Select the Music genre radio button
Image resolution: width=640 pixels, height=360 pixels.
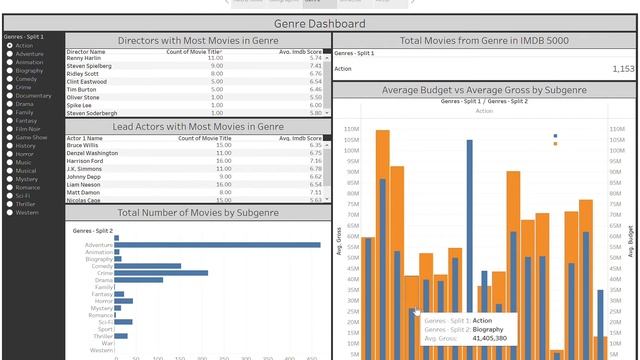10,162
